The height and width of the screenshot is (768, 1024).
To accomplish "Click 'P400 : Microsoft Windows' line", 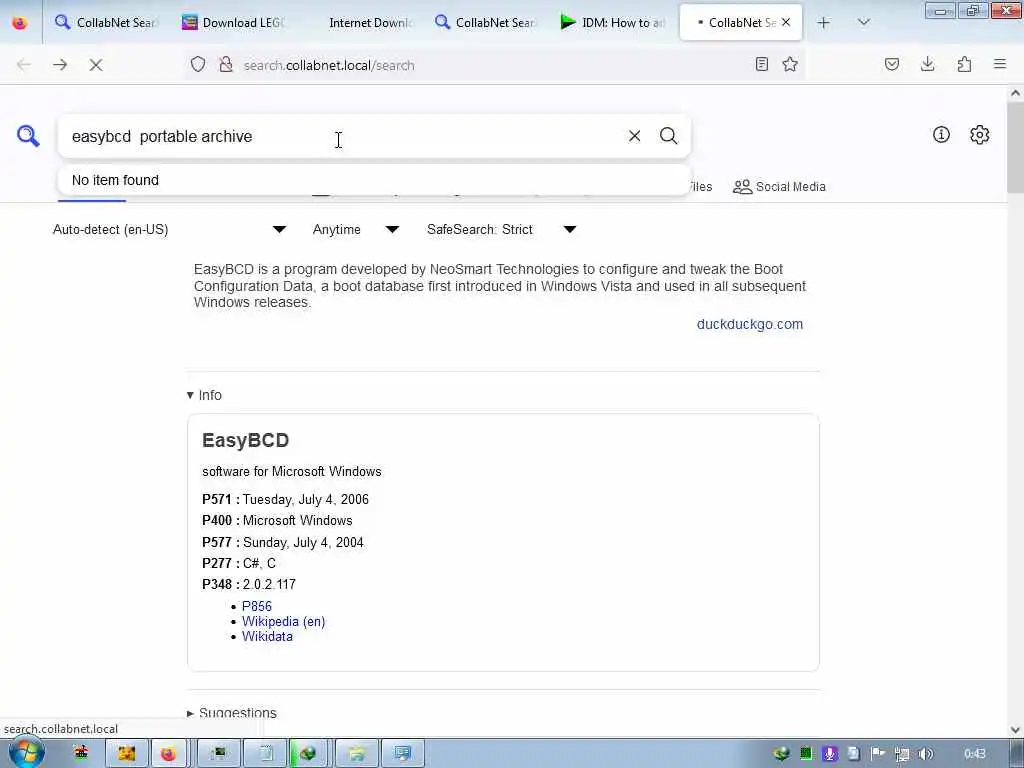I will 278,520.
